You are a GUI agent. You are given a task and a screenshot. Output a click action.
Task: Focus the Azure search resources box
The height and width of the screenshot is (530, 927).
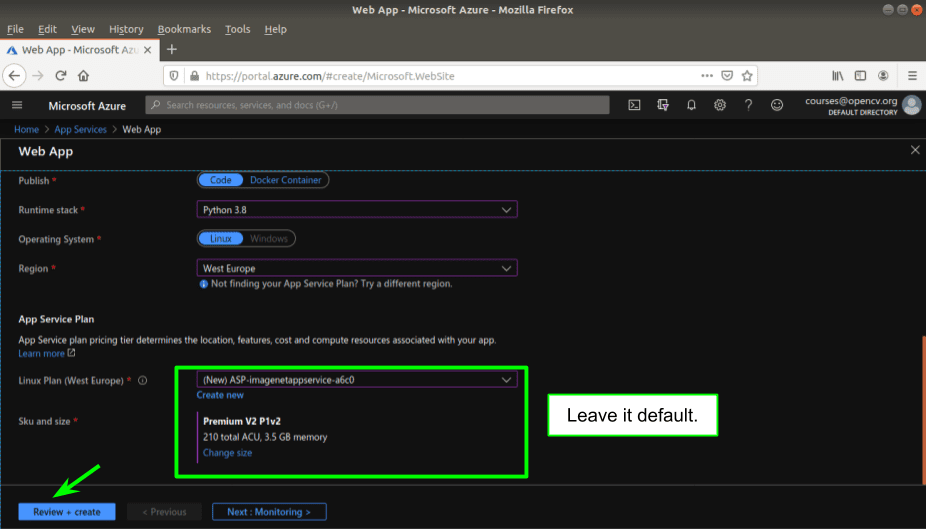pyautogui.click(x=377, y=105)
